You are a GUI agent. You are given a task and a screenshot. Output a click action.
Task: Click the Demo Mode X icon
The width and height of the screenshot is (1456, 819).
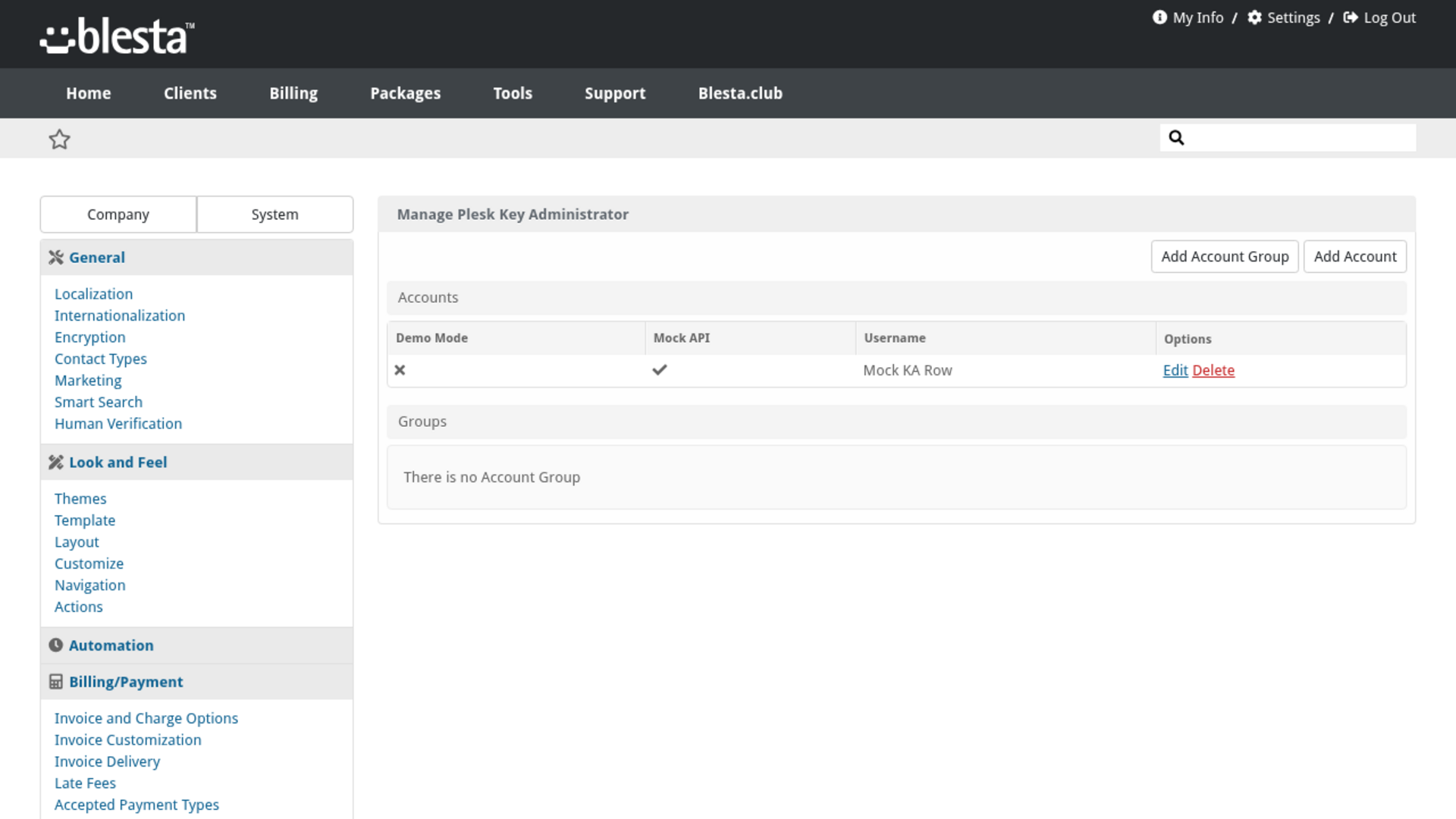pyautogui.click(x=400, y=370)
